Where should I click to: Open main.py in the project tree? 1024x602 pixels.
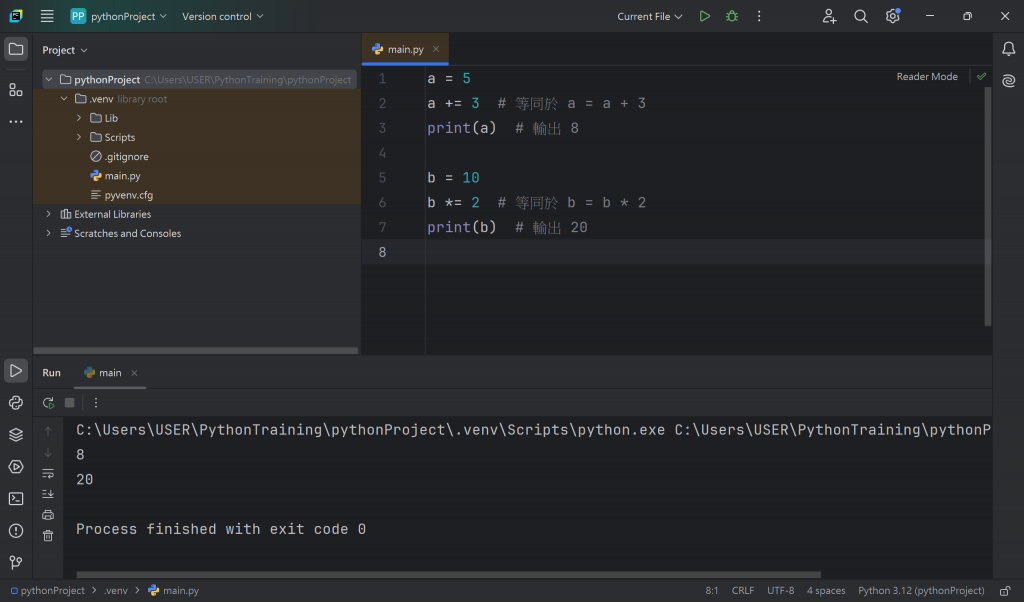pyautogui.click(x=122, y=176)
